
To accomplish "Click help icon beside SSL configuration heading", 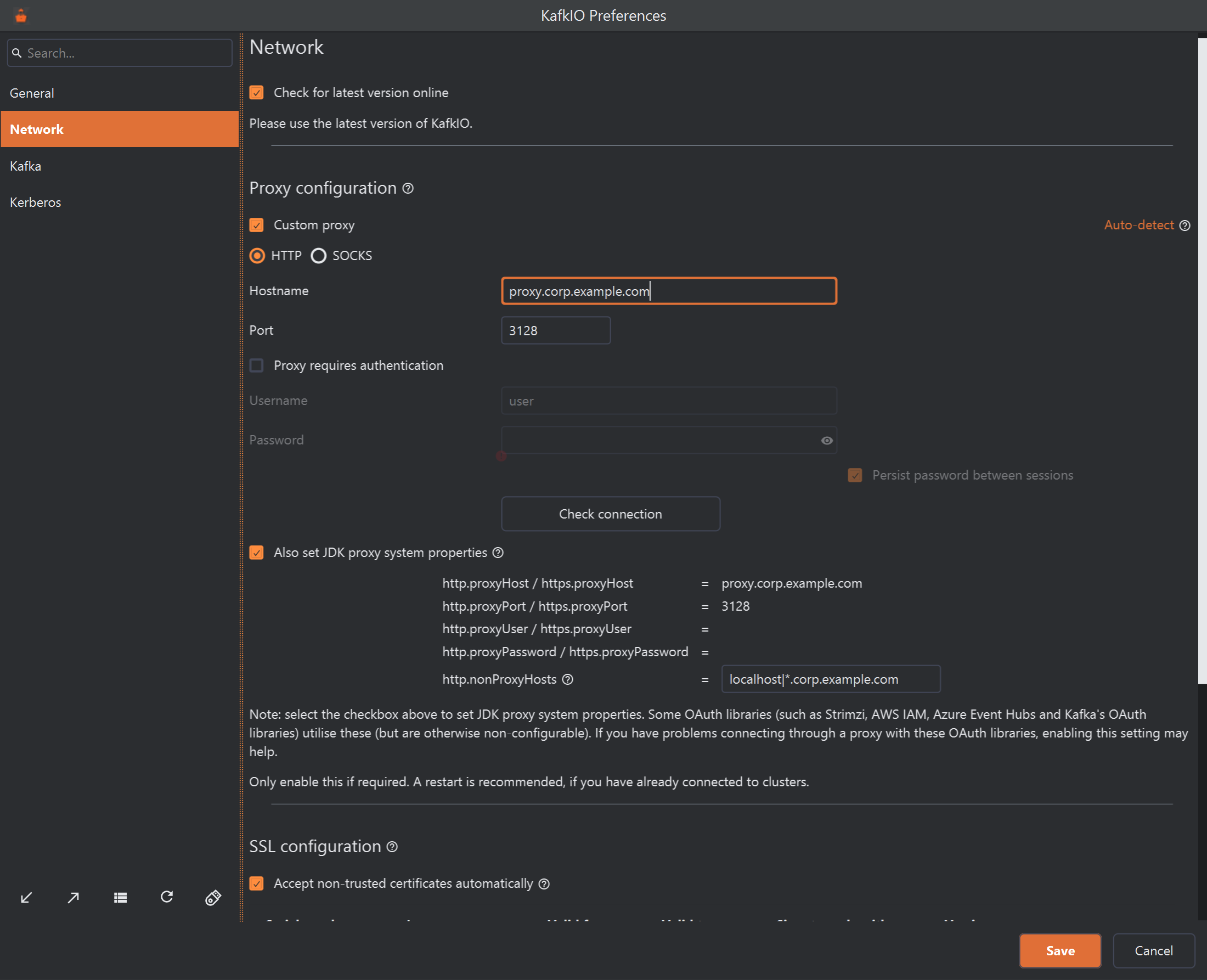I will (x=392, y=847).
